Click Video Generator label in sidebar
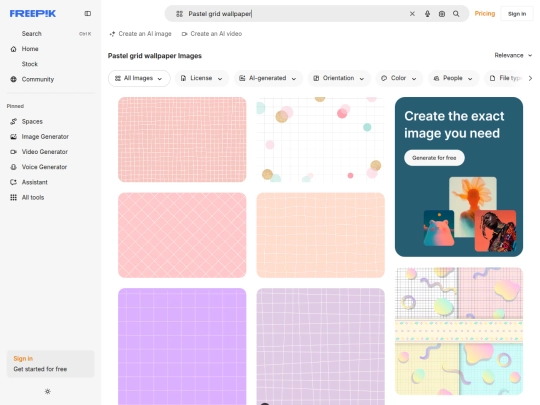The image size is (540, 405). pyautogui.click(x=45, y=152)
